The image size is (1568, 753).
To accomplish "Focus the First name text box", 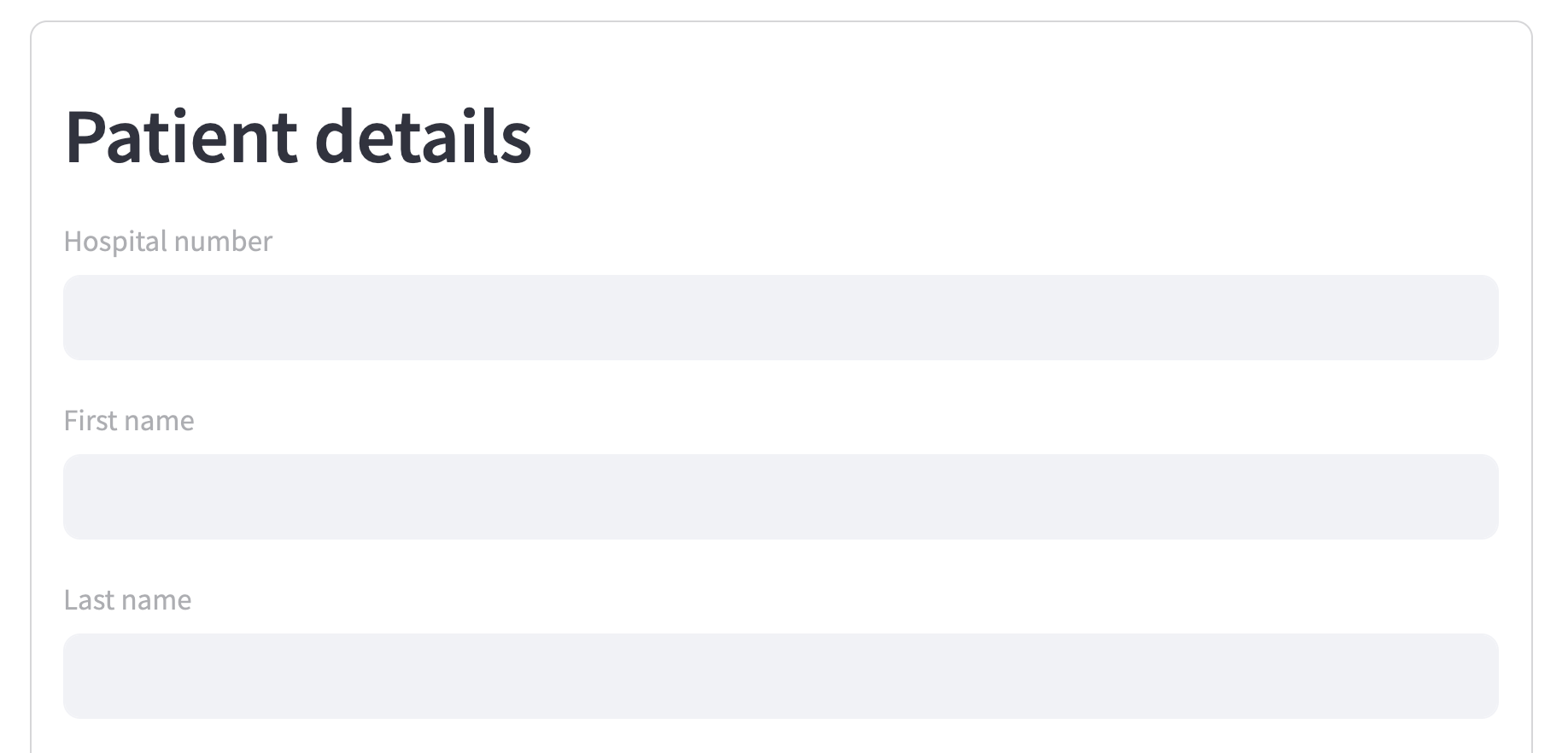I will 781,497.
